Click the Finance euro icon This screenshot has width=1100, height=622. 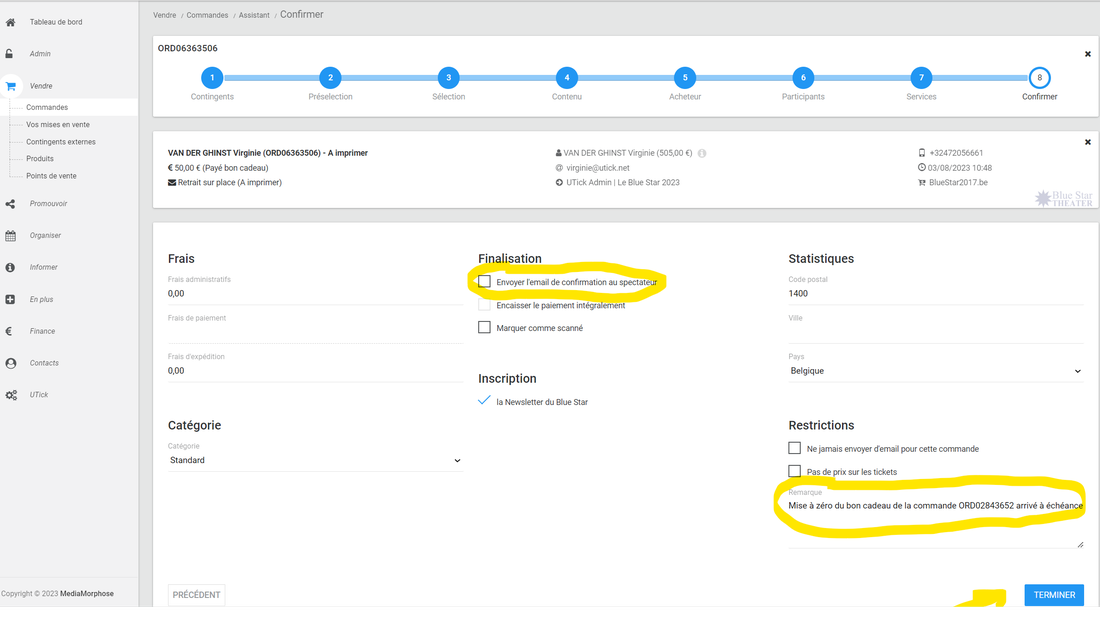click(9, 331)
